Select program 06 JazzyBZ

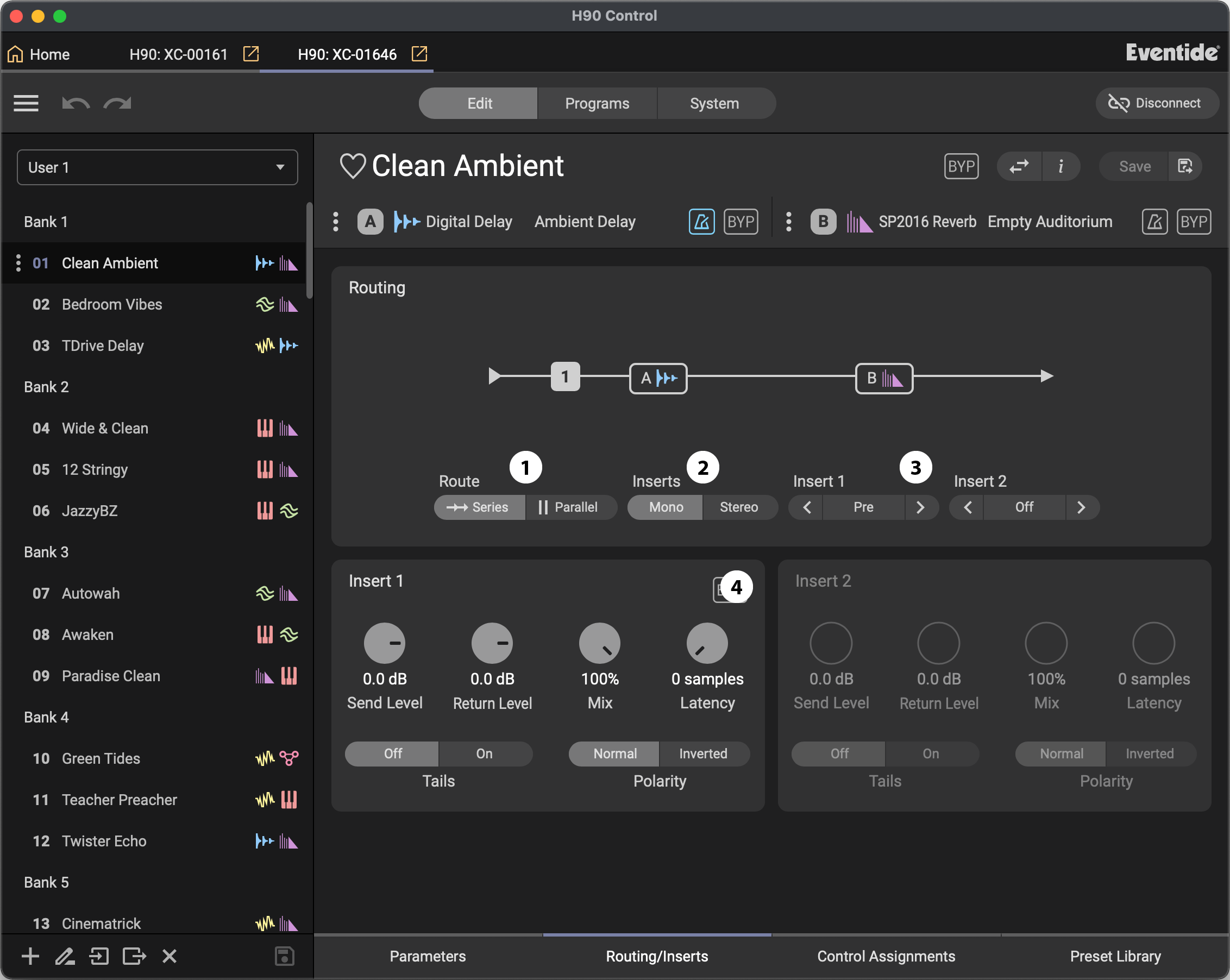click(154, 511)
